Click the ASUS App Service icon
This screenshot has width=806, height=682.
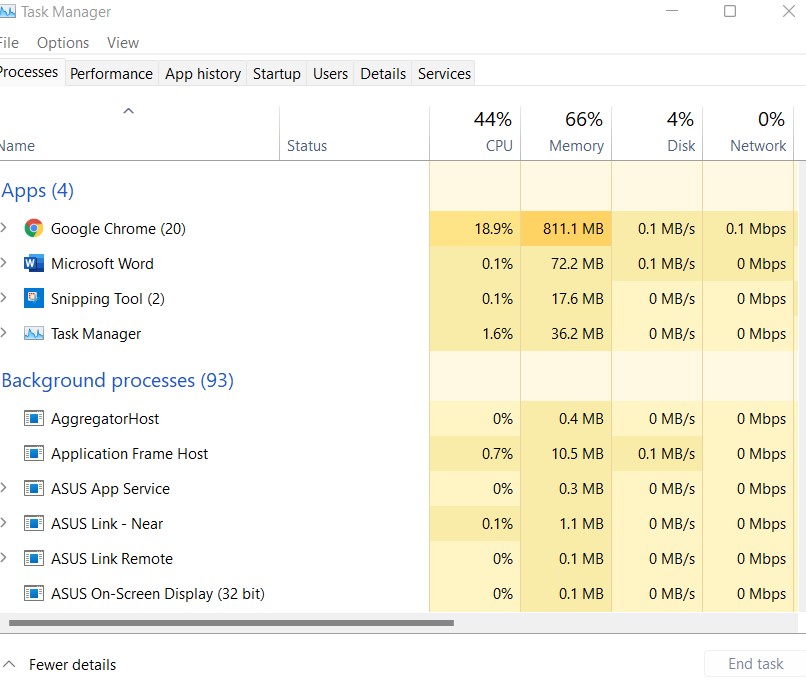point(34,489)
